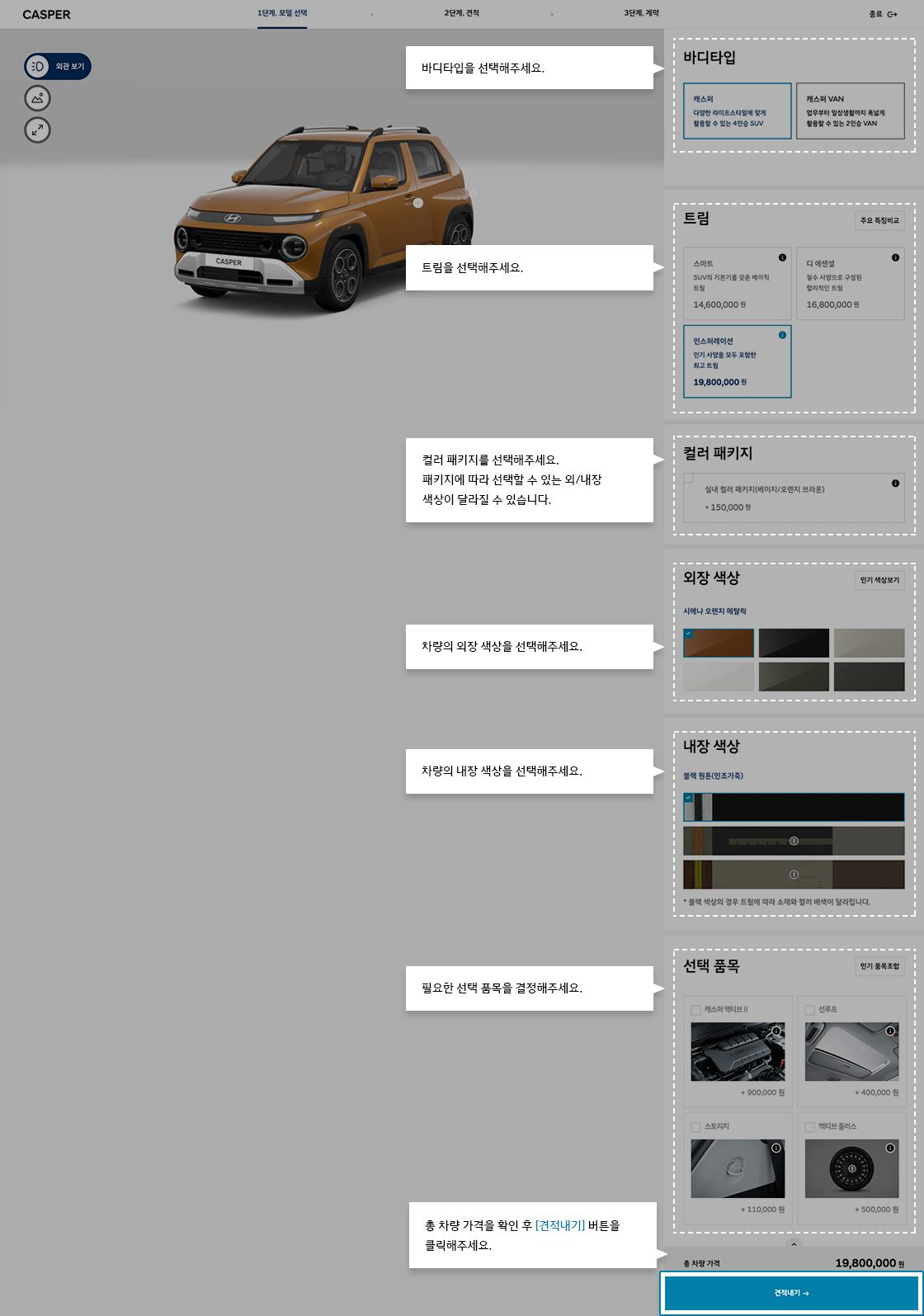Click the 16,800,000 원 price on 디 에센셜
This screenshot has height=1316, width=924.
(832, 304)
